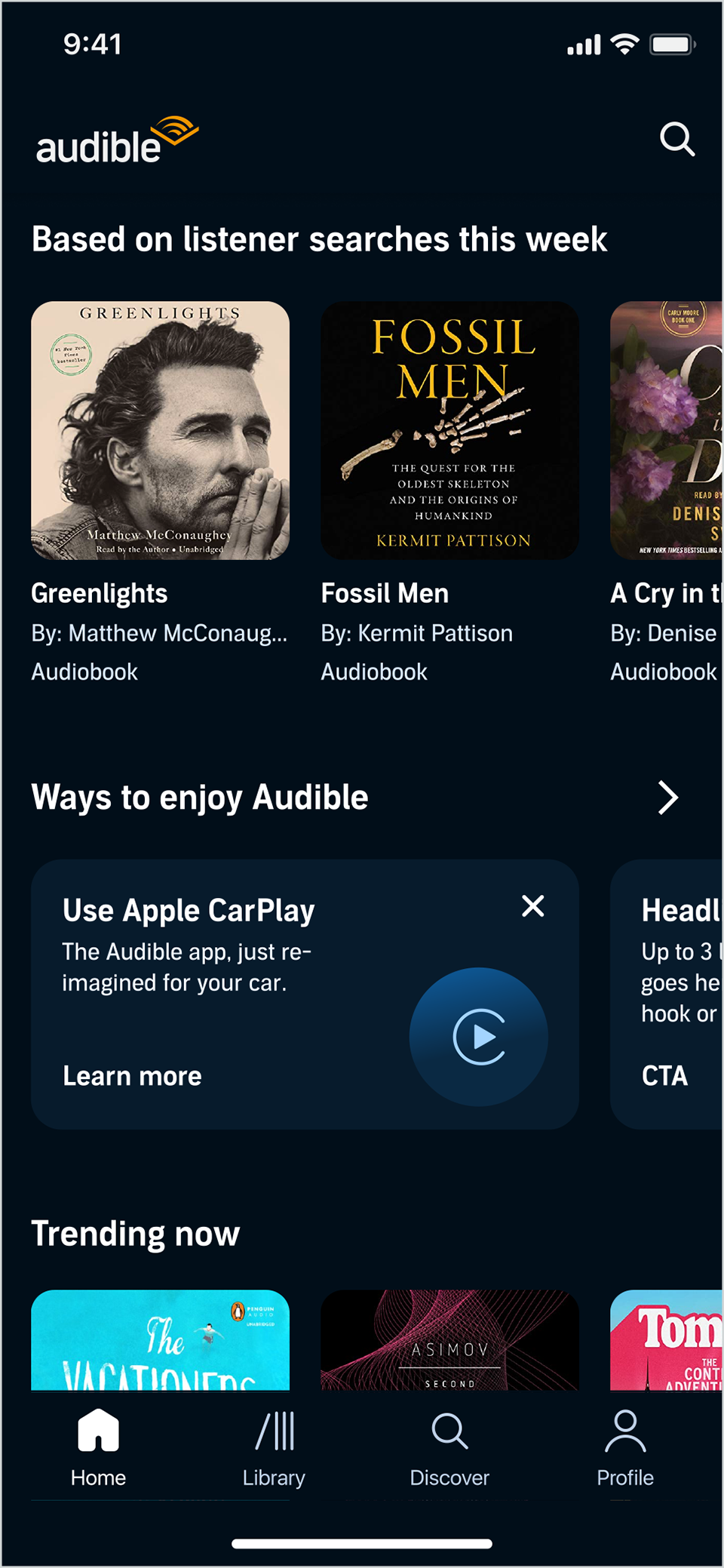The height and width of the screenshot is (1568, 724).
Task: Open the Asimov Second Foundation cover
Action: (449, 1340)
